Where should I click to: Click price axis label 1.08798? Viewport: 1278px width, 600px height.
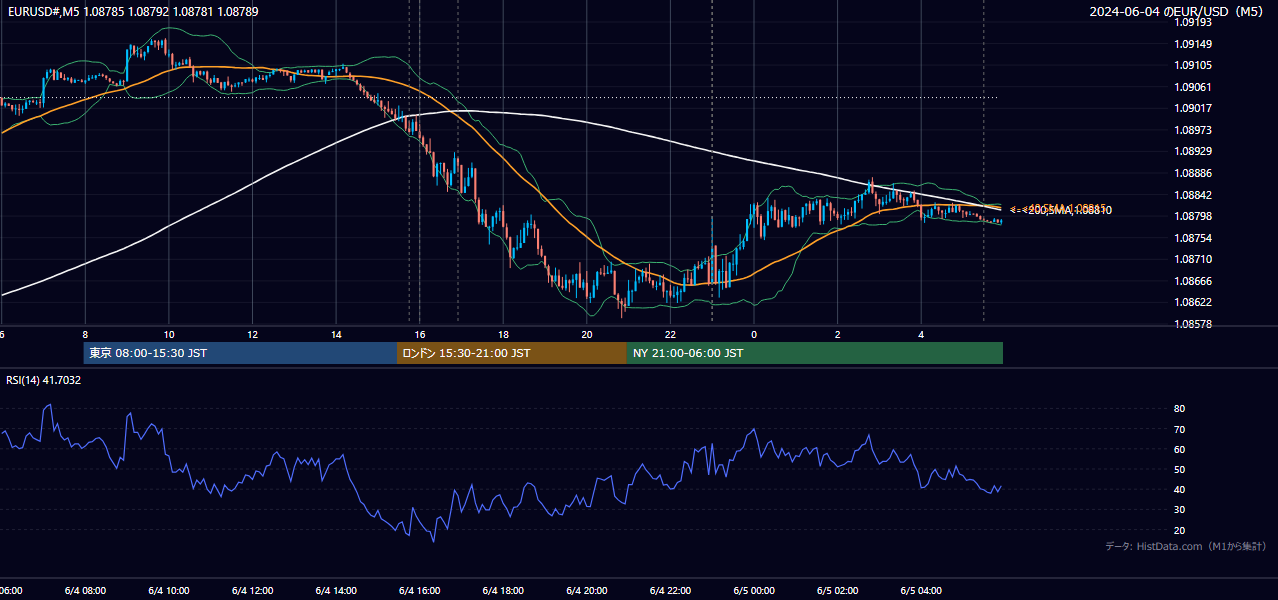pyautogui.click(x=1193, y=216)
